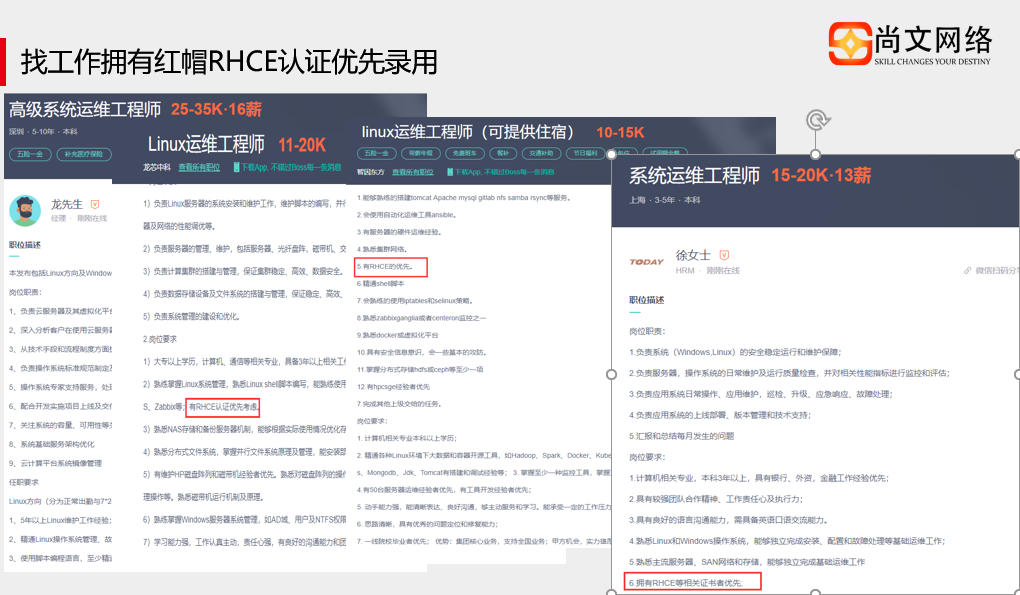This screenshot has height=595, width=1020.
Task: Click the 高级系统运维工程师 job title
Action: (85, 109)
